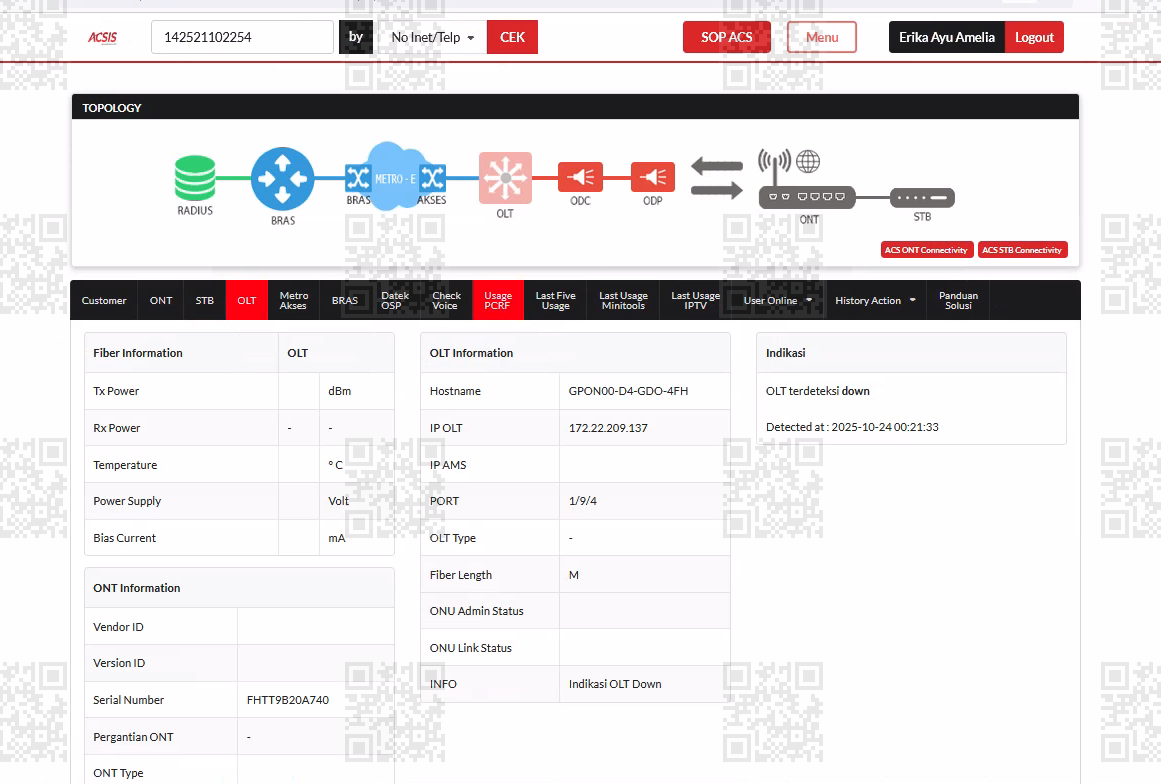Open the Check Voice tab

[446, 301]
